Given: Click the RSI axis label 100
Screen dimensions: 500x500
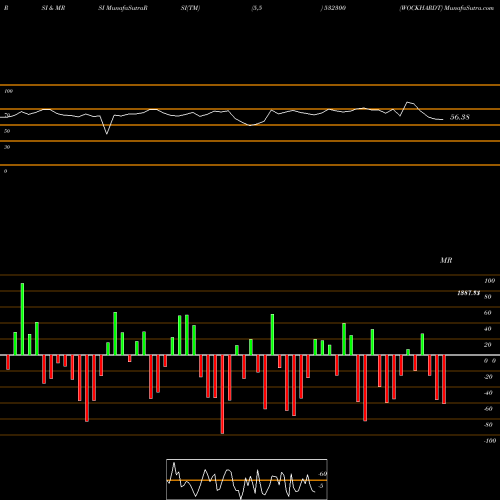Looking at the screenshot, I should 9,91.
